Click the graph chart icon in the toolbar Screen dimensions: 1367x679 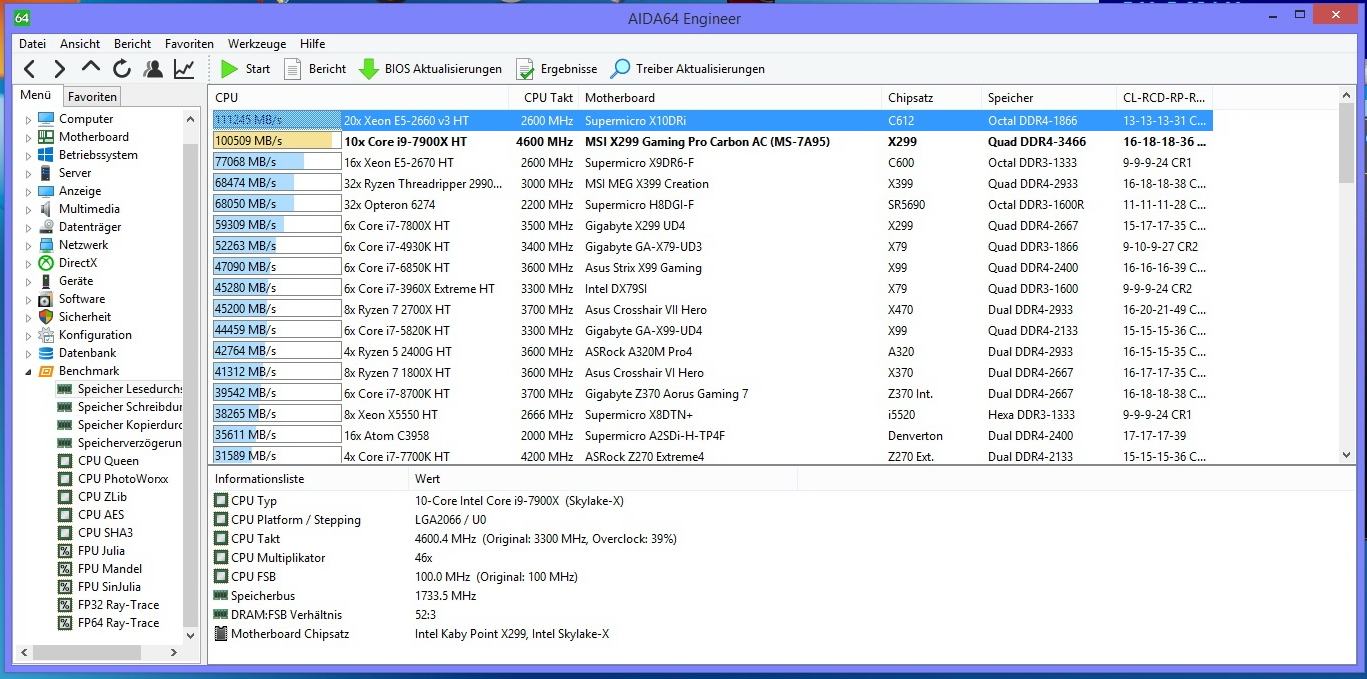pyautogui.click(x=184, y=69)
